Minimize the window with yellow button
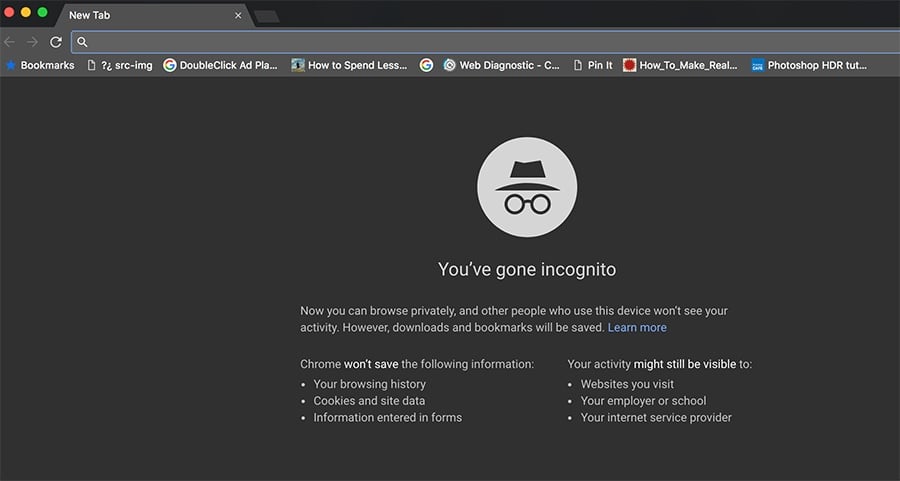Viewport: 900px width, 481px height. coord(26,12)
